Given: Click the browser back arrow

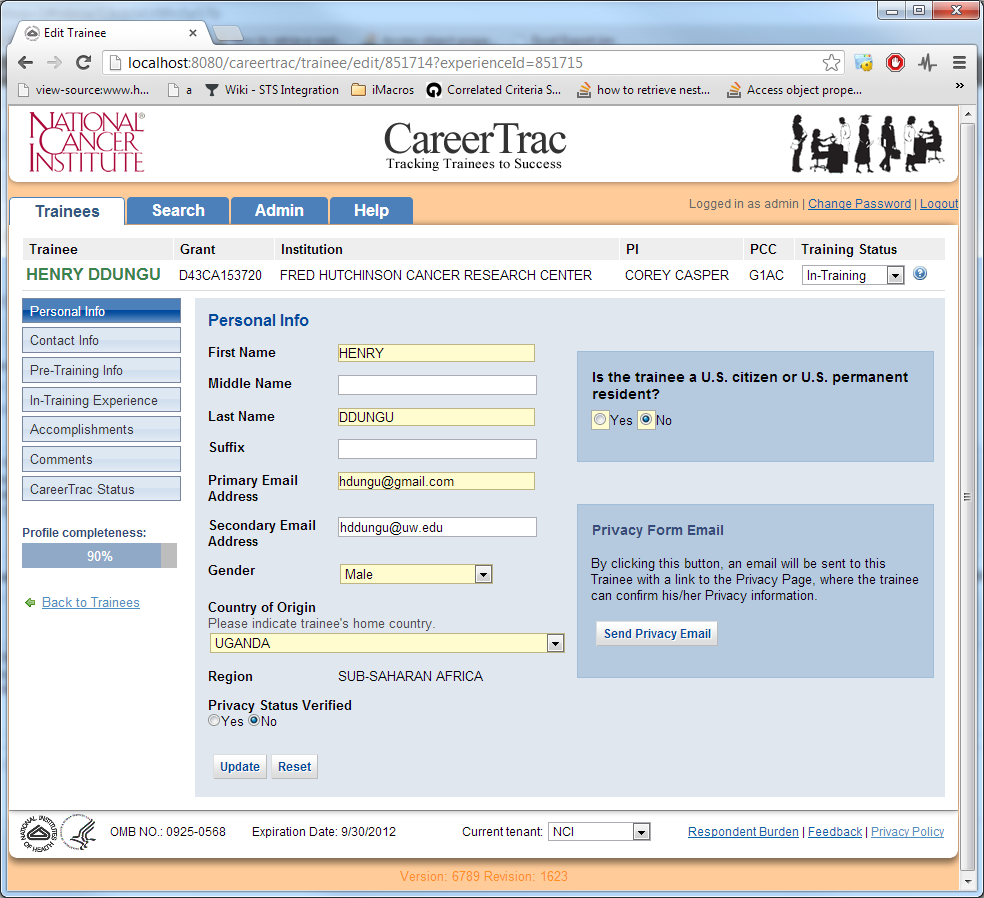Looking at the screenshot, I should coord(25,63).
